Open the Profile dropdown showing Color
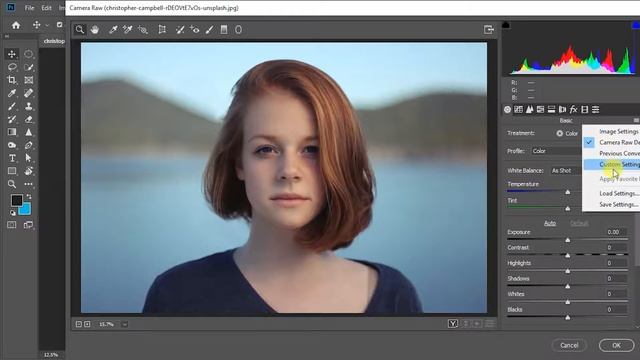Screen dimensions: 640x360 556,151
